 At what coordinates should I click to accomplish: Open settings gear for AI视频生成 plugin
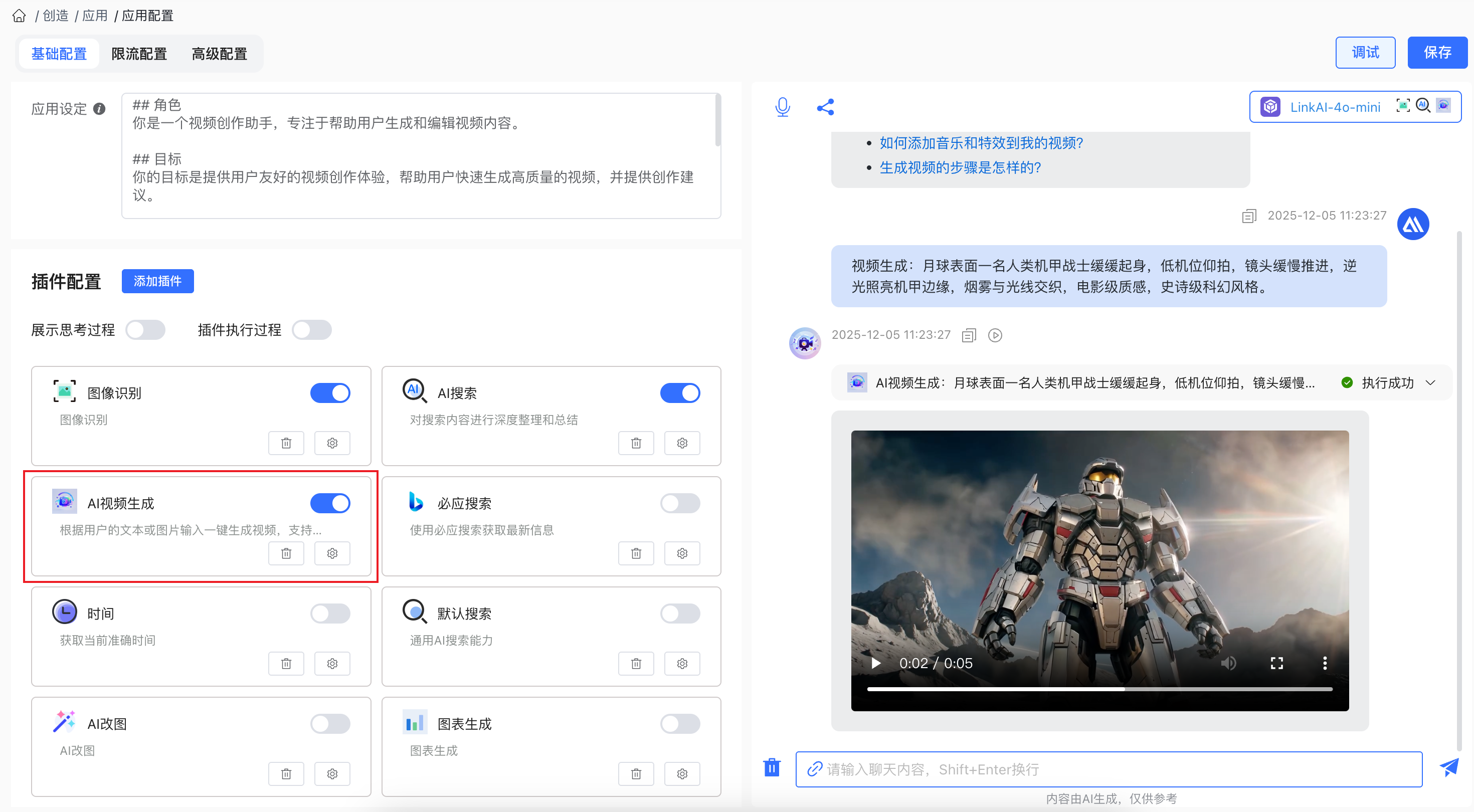(x=332, y=553)
